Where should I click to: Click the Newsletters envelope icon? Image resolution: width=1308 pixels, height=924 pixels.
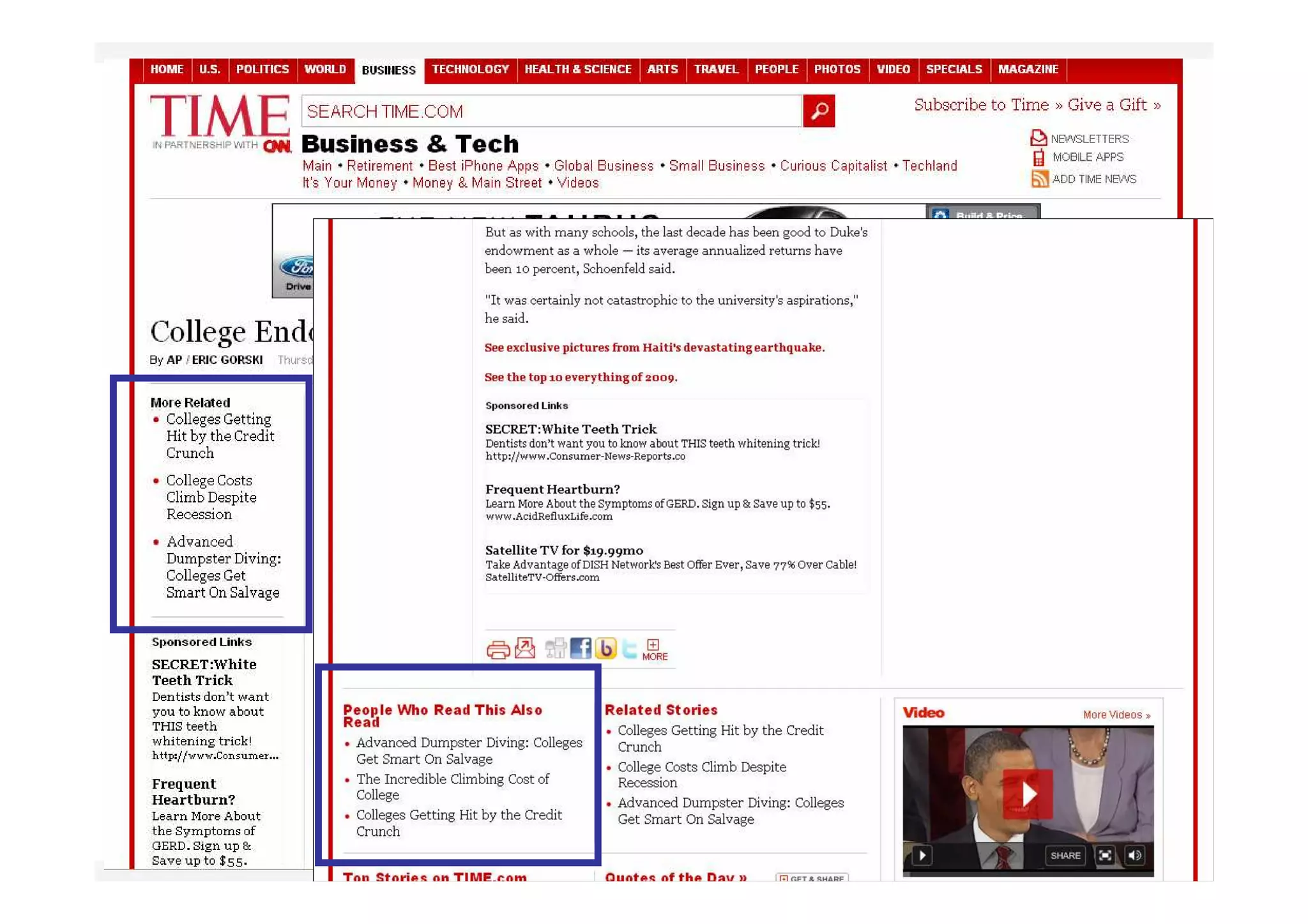click(1038, 138)
